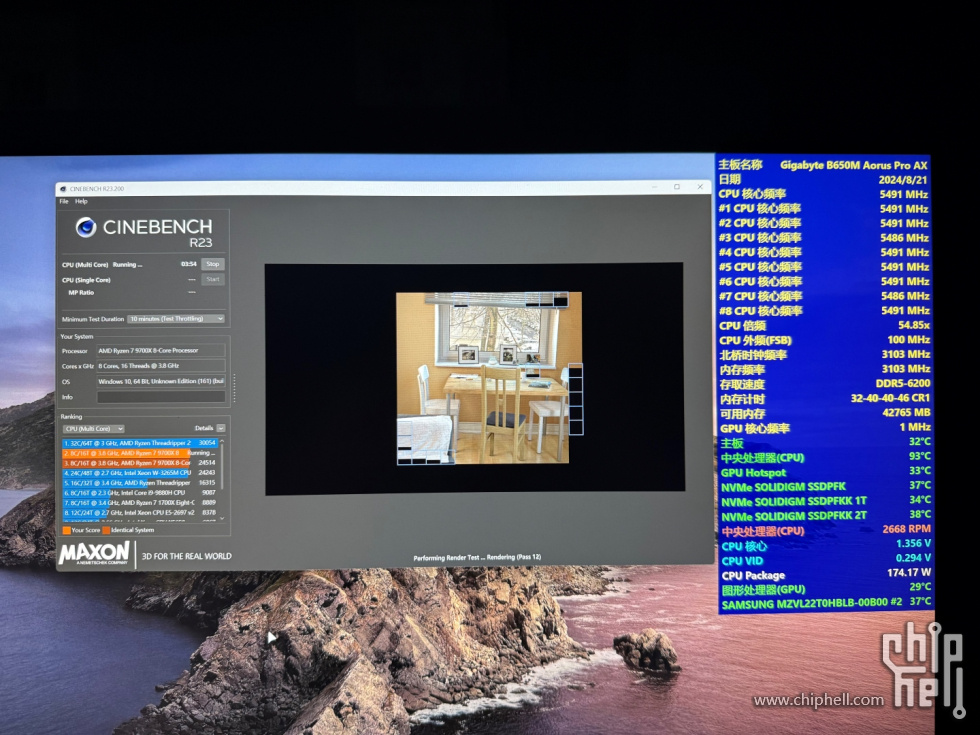Click the Cinebench sphere logo icon
This screenshot has width=980, height=735.
pos(86,228)
